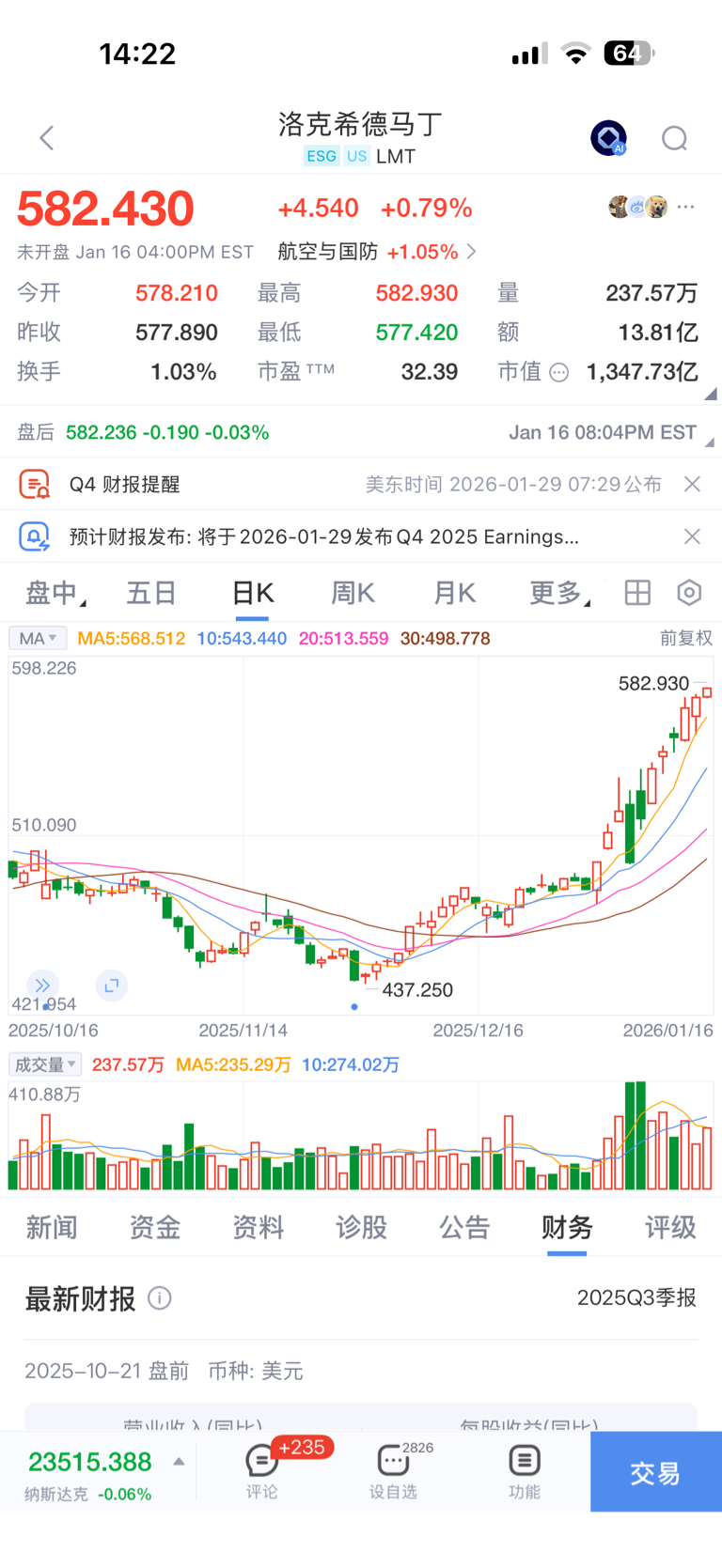Viewport: 722px width, 1568px height.
Task: Tap the user avatars cluster
Action: 638,207
